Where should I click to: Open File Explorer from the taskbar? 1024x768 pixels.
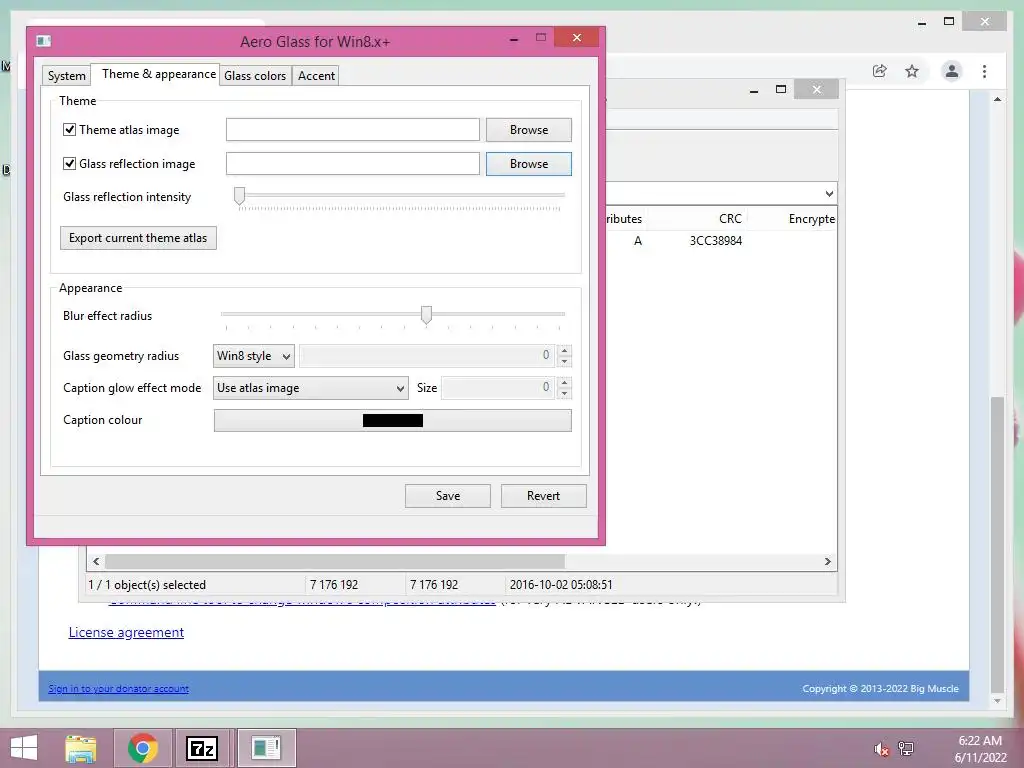point(81,748)
